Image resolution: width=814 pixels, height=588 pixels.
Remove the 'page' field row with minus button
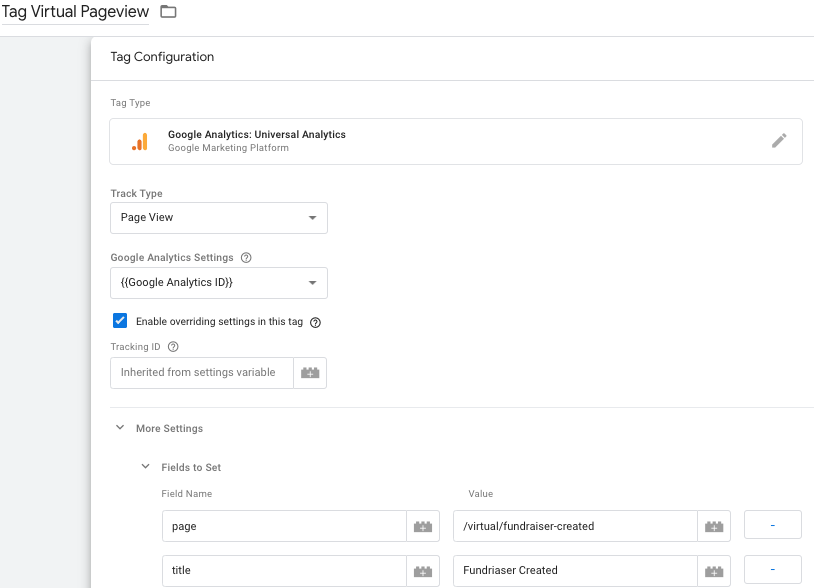(x=772, y=525)
